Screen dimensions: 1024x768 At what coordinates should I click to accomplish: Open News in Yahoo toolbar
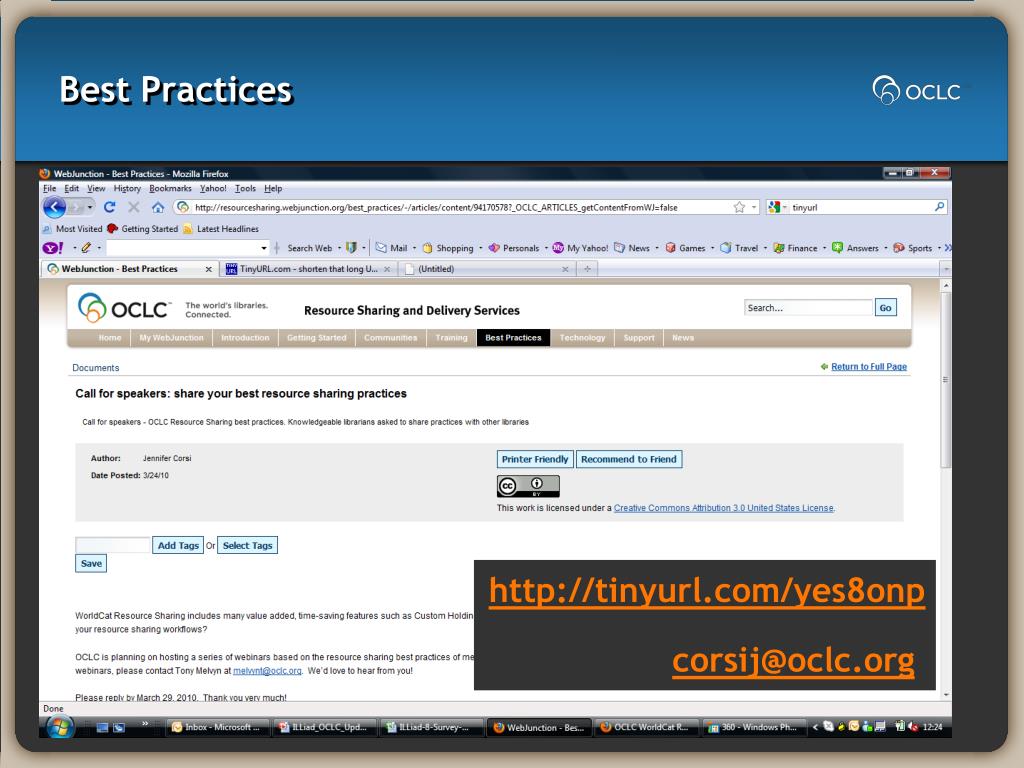click(x=632, y=248)
